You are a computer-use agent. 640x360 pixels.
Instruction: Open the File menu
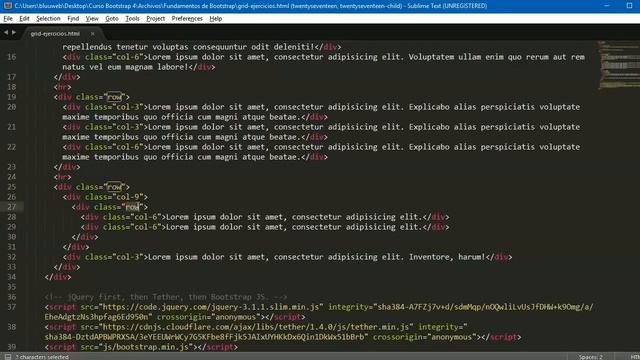[8, 18]
